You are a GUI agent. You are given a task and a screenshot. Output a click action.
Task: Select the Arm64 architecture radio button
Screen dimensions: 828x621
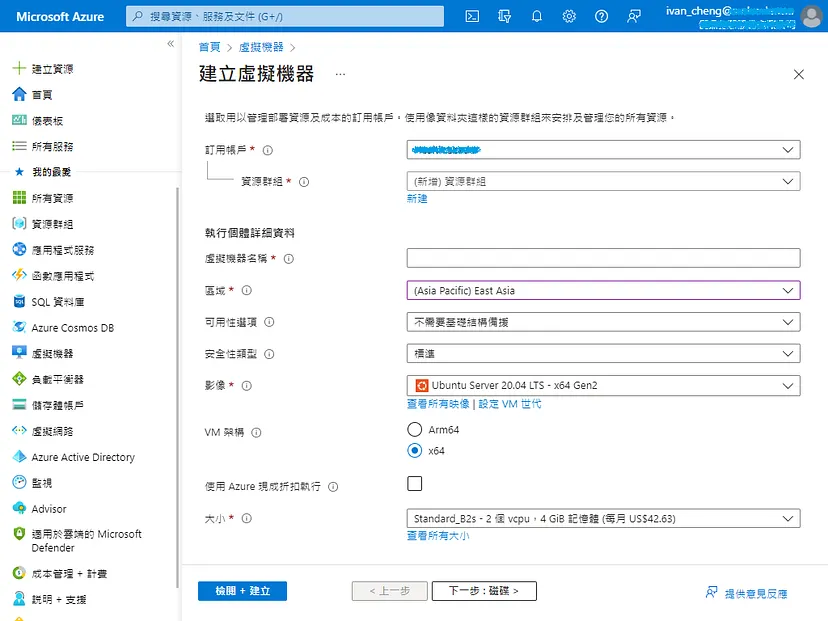pos(415,429)
